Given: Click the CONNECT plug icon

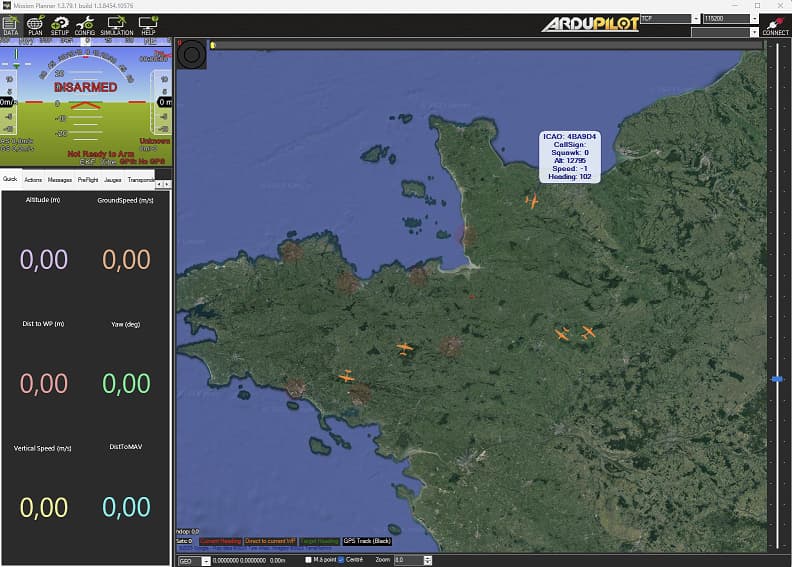Looking at the screenshot, I should 775,26.
